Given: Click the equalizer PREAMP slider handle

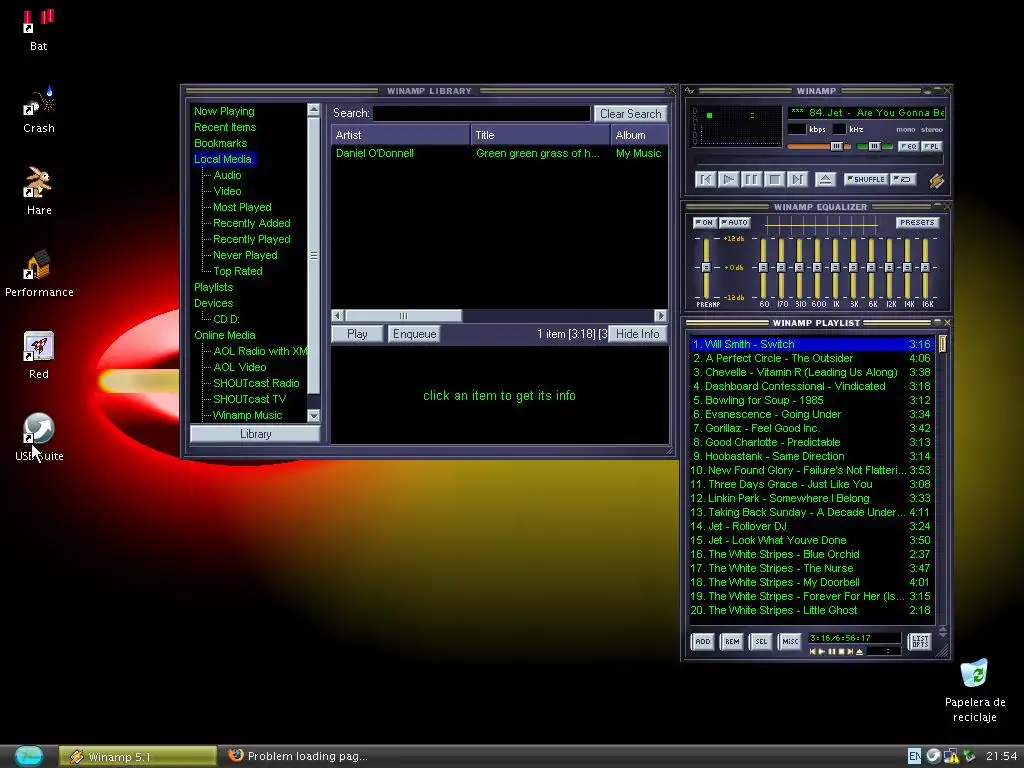Looking at the screenshot, I should pos(706,268).
